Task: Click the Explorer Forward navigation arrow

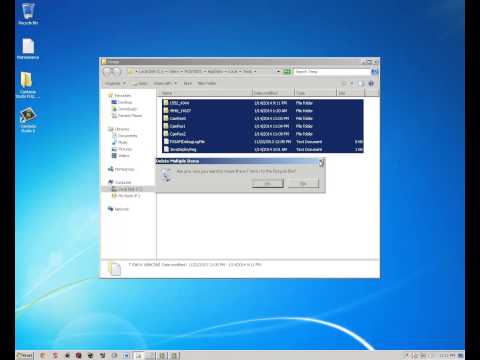Action: 116,72
